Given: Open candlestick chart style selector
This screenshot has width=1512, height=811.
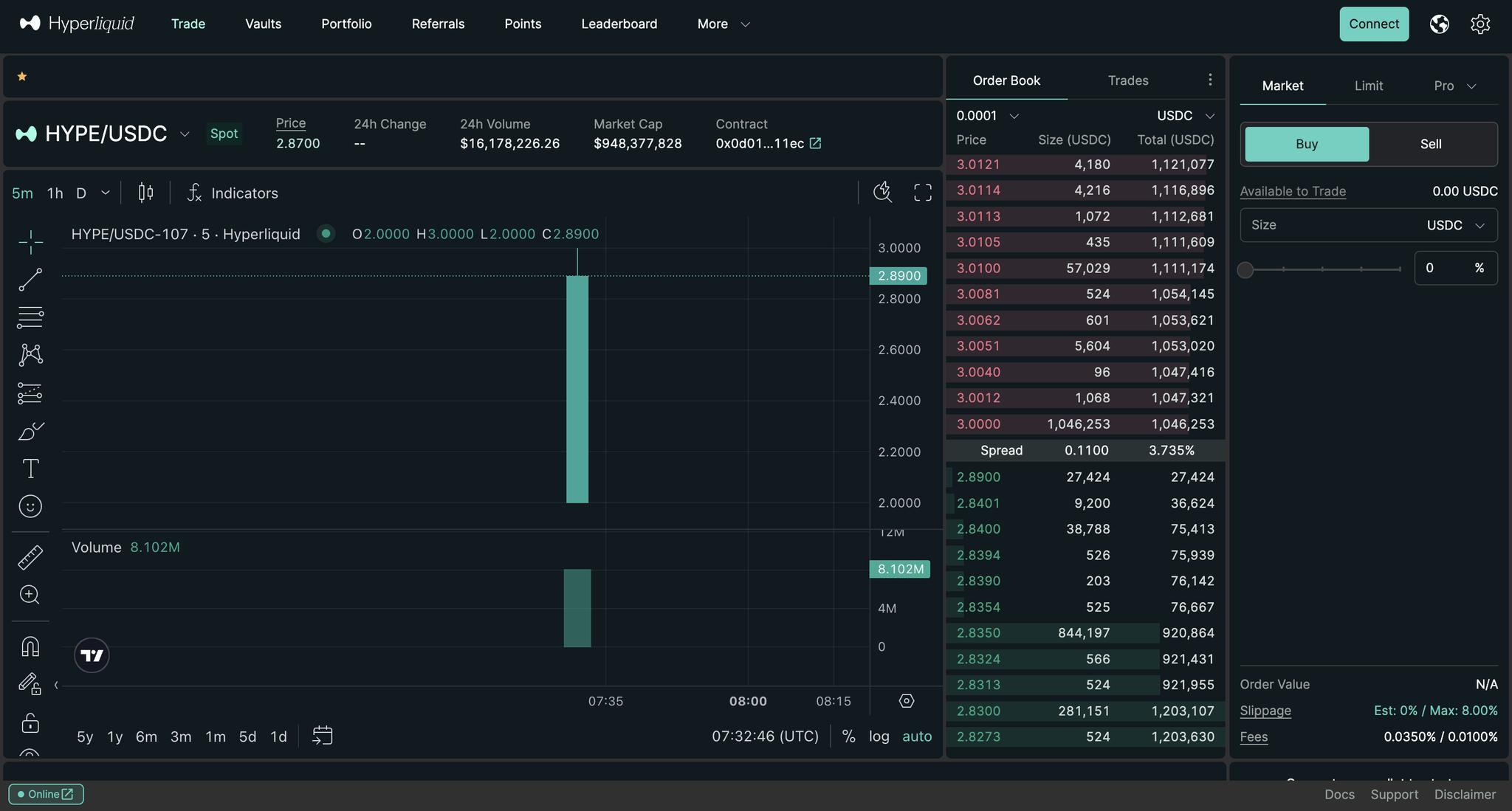Looking at the screenshot, I should point(145,193).
